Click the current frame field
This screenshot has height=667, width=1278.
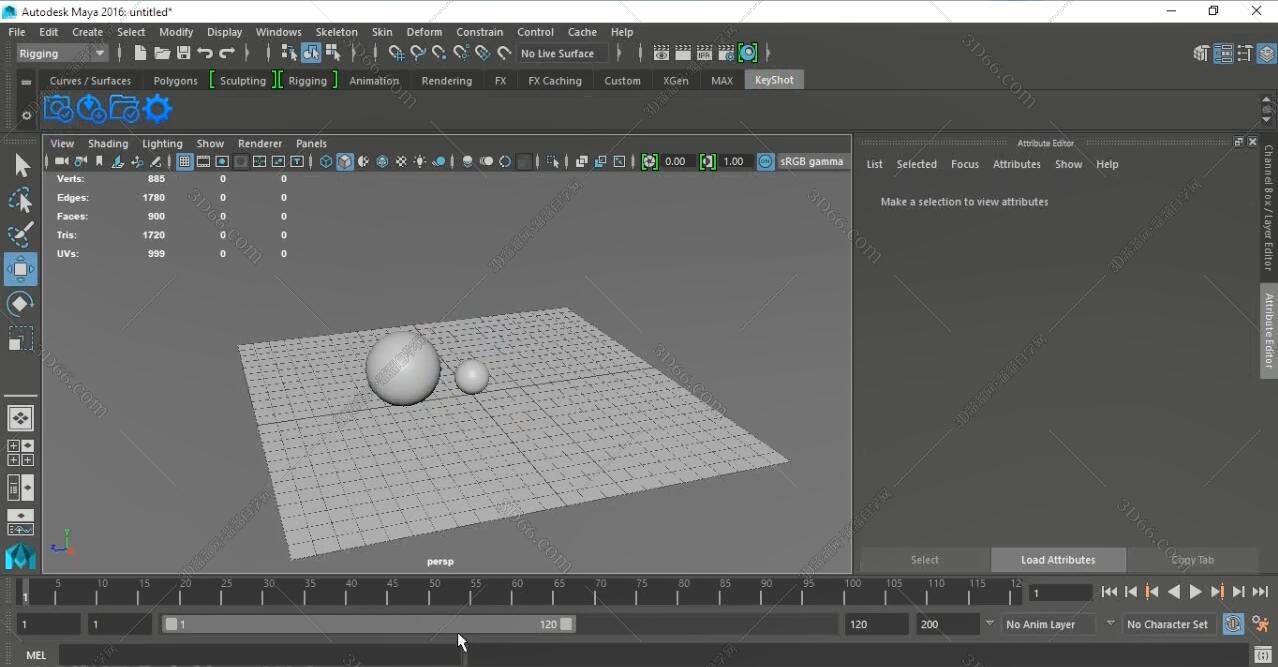(x=1061, y=593)
